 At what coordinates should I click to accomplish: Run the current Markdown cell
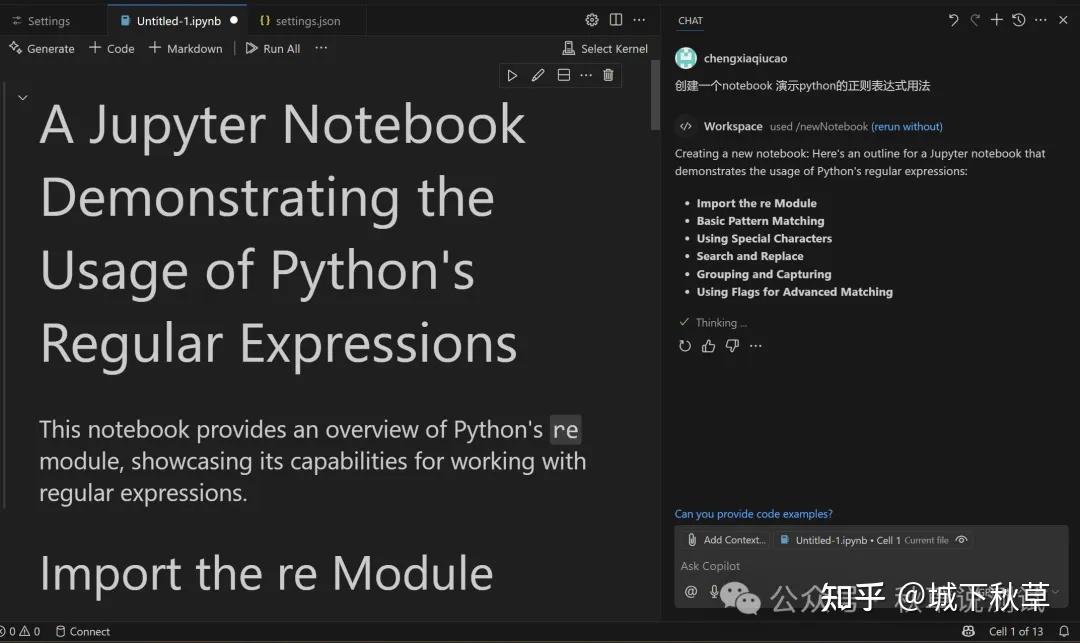(513, 74)
